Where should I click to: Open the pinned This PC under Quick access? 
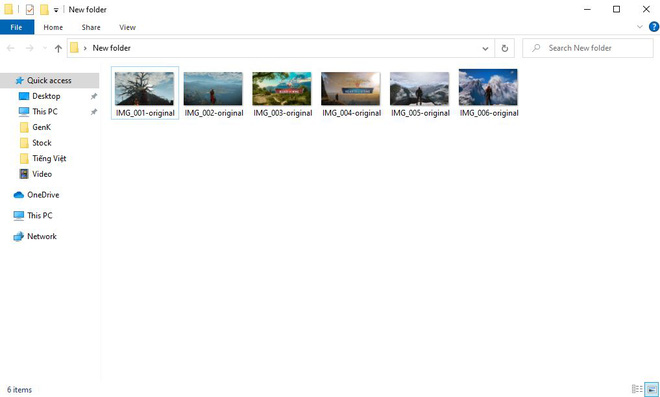coord(45,112)
